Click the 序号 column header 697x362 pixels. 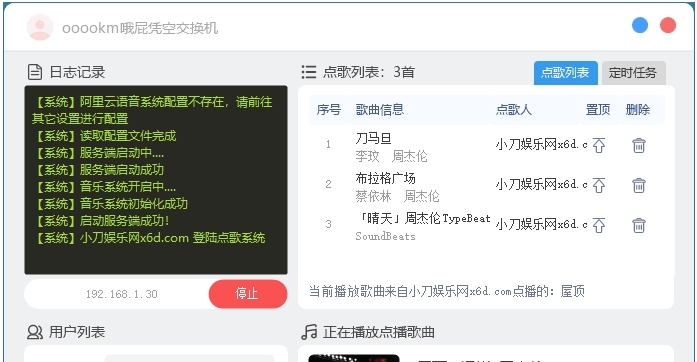click(x=328, y=109)
